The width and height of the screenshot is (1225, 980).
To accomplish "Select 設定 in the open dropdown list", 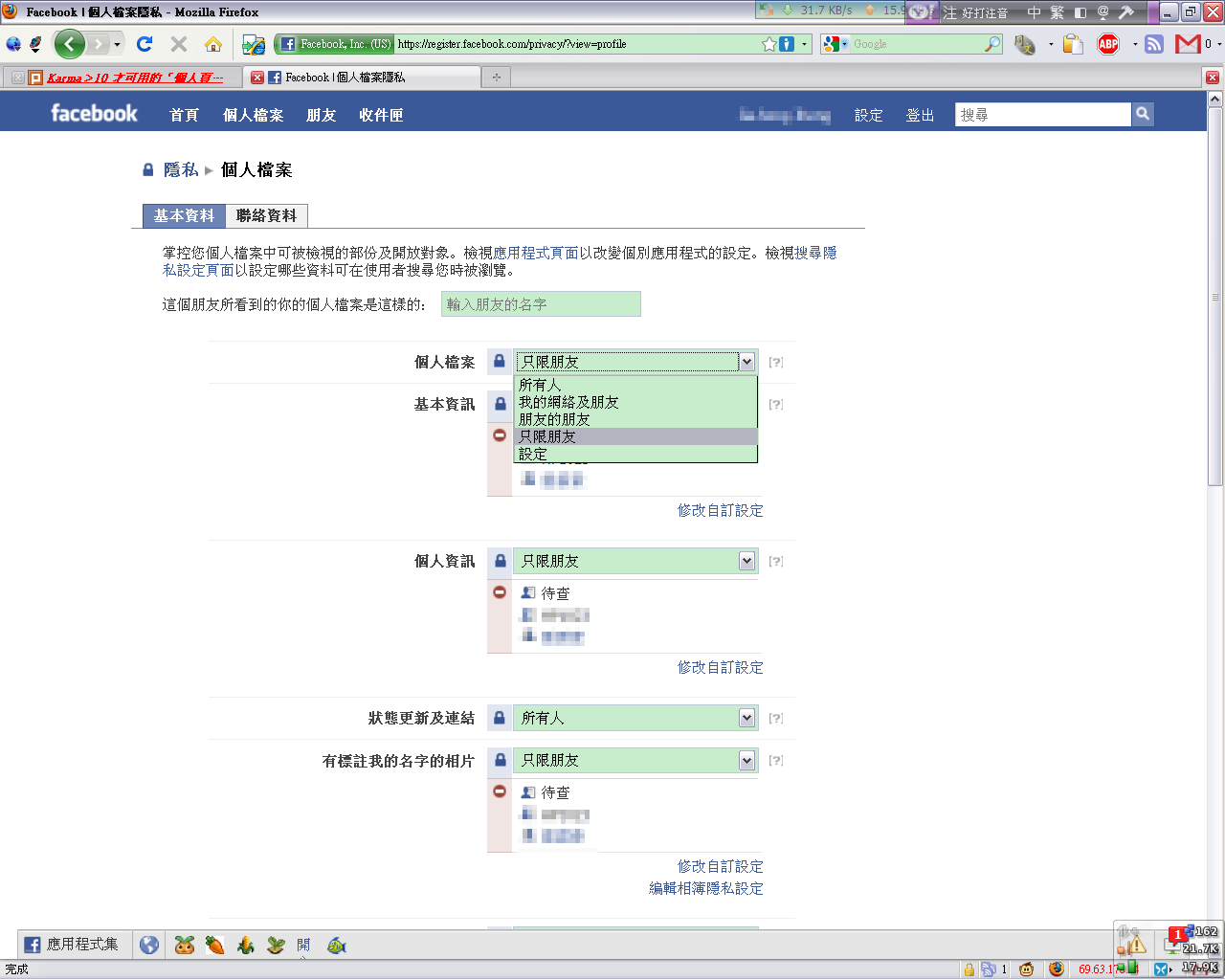I will tap(635, 454).
